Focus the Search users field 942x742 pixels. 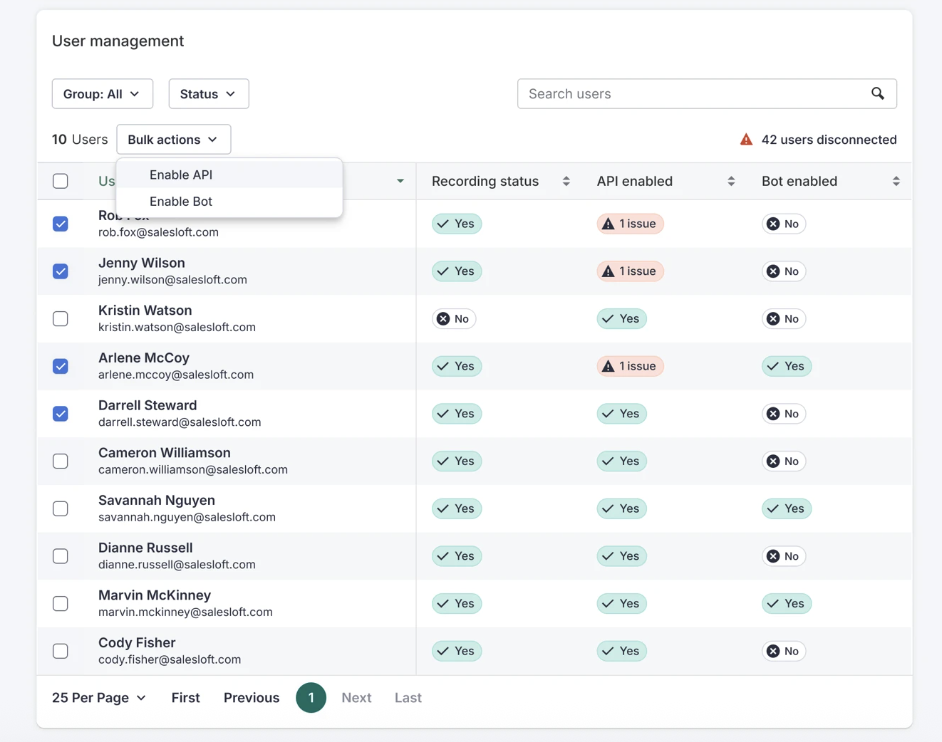coord(706,94)
